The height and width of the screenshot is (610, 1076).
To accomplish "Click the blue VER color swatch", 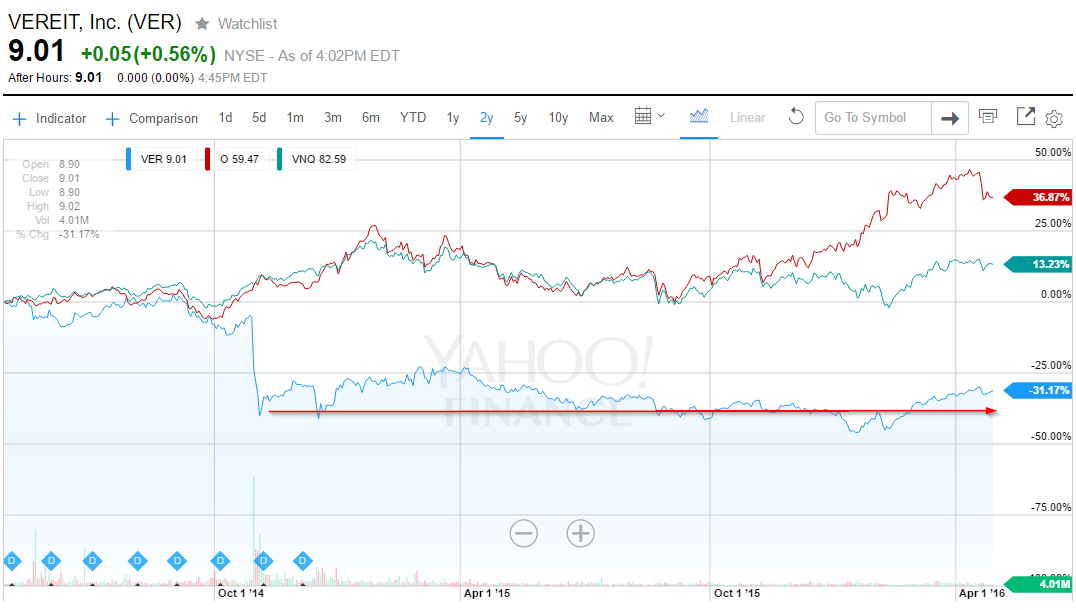I will click(x=129, y=158).
